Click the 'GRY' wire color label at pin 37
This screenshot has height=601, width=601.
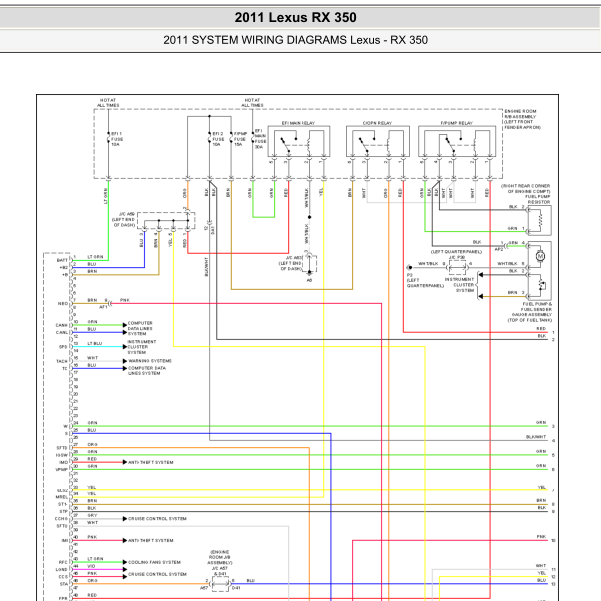coord(92,516)
